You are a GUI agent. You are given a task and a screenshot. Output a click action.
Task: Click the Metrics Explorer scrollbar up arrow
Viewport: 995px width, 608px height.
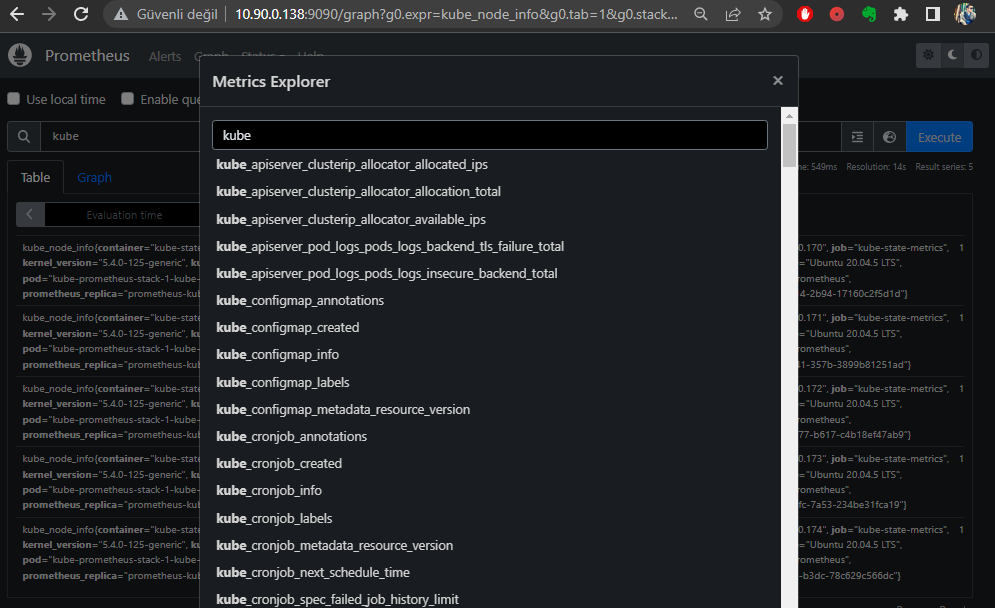789,115
